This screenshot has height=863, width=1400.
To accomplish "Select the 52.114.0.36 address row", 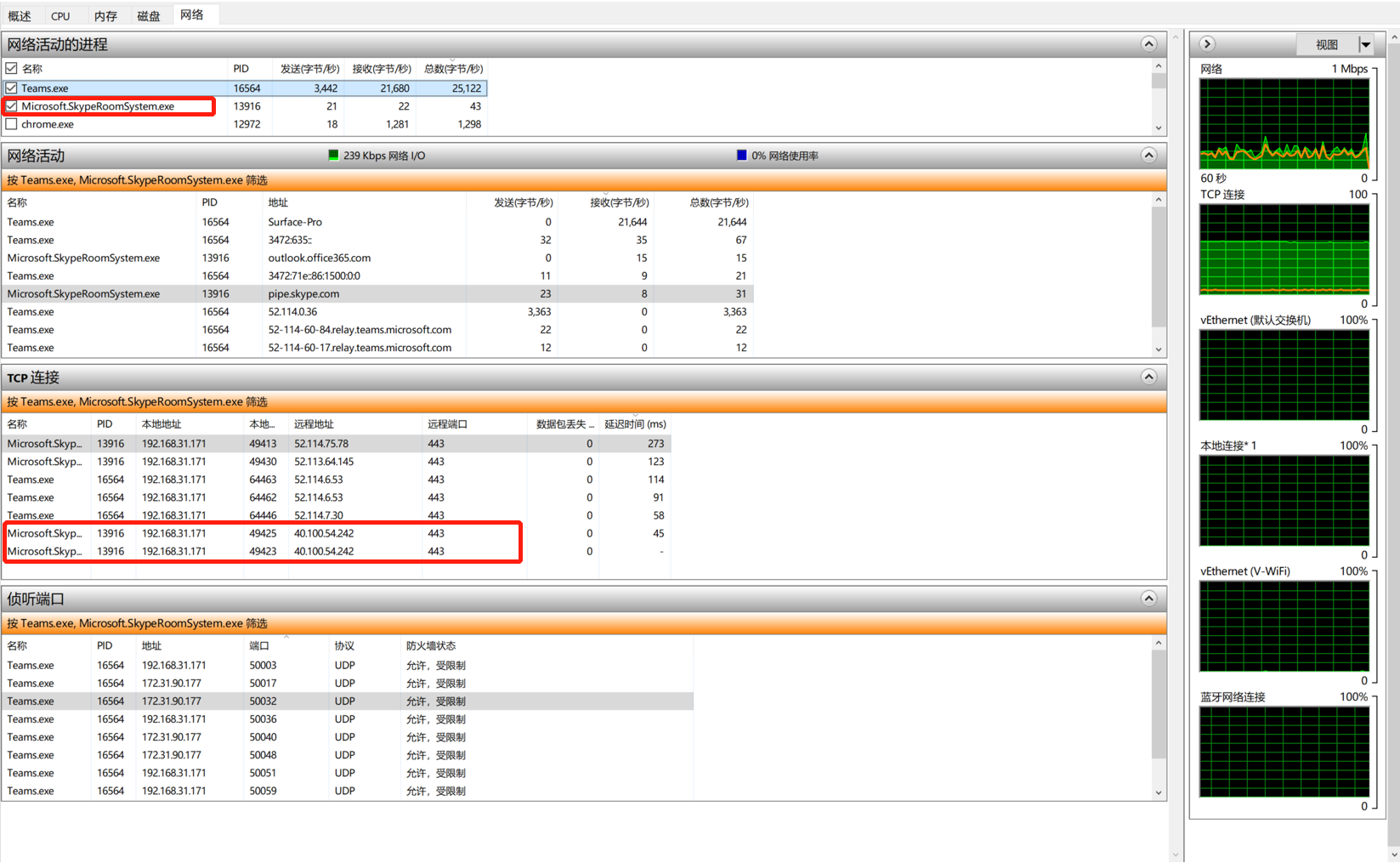I will (x=377, y=311).
